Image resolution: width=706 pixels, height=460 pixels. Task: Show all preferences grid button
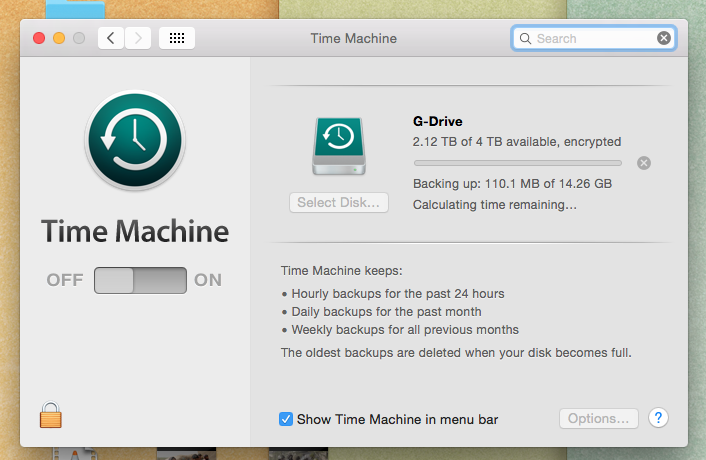pyautogui.click(x=177, y=38)
